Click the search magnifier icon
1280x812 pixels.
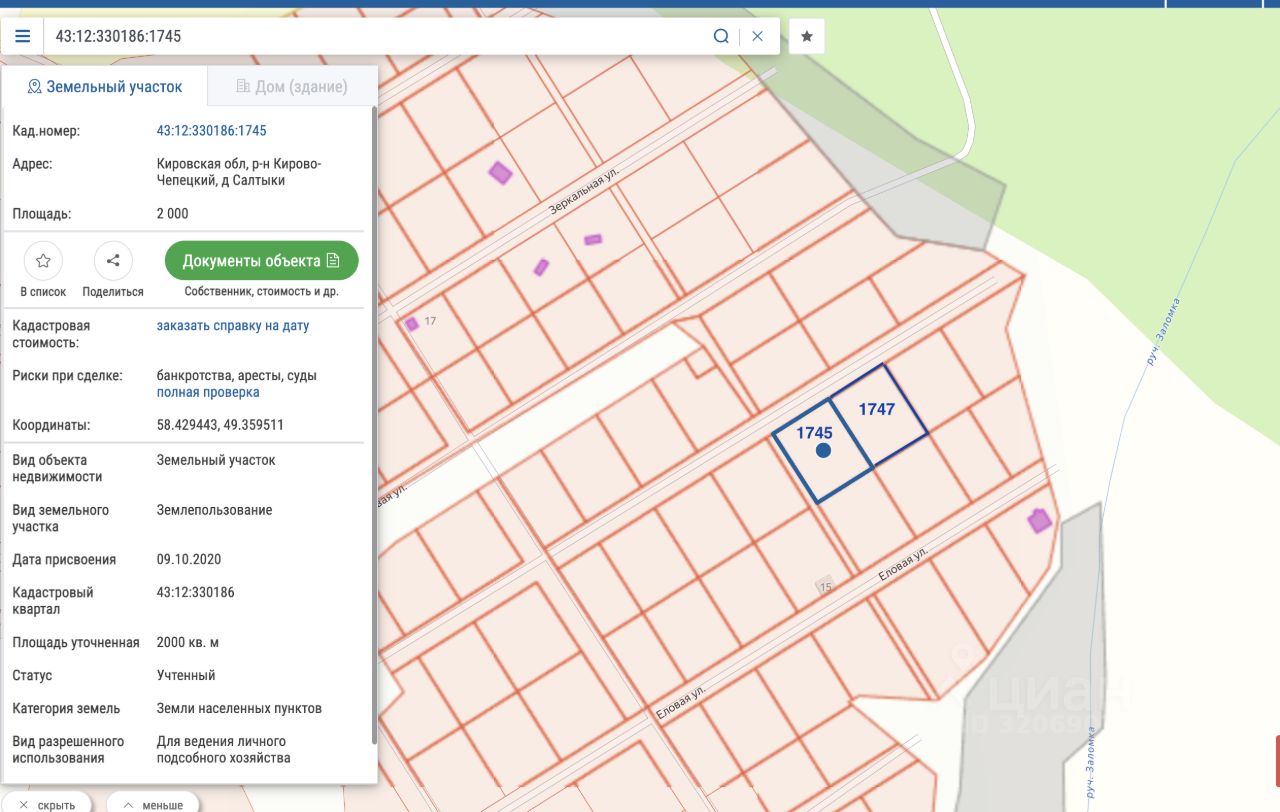721,36
